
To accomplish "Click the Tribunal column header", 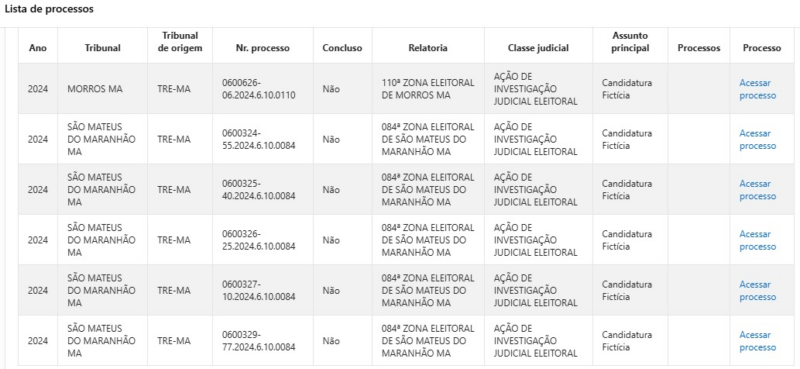I will (103, 48).
